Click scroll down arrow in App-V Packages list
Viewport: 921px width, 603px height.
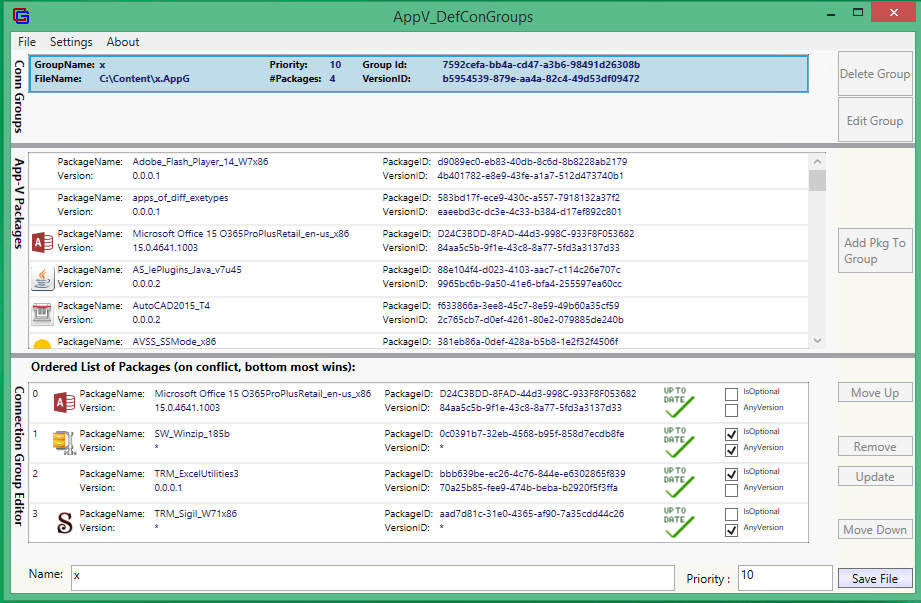[817, 341]
